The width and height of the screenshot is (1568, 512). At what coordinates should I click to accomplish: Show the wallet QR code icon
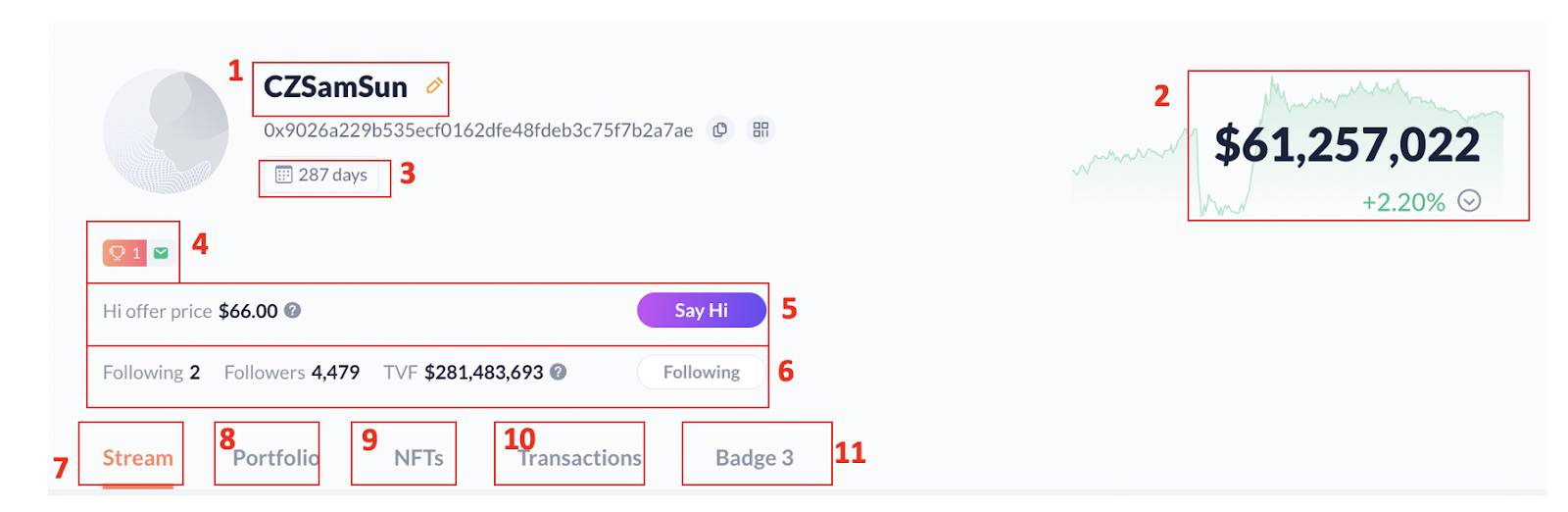click(x=760, y=129)
